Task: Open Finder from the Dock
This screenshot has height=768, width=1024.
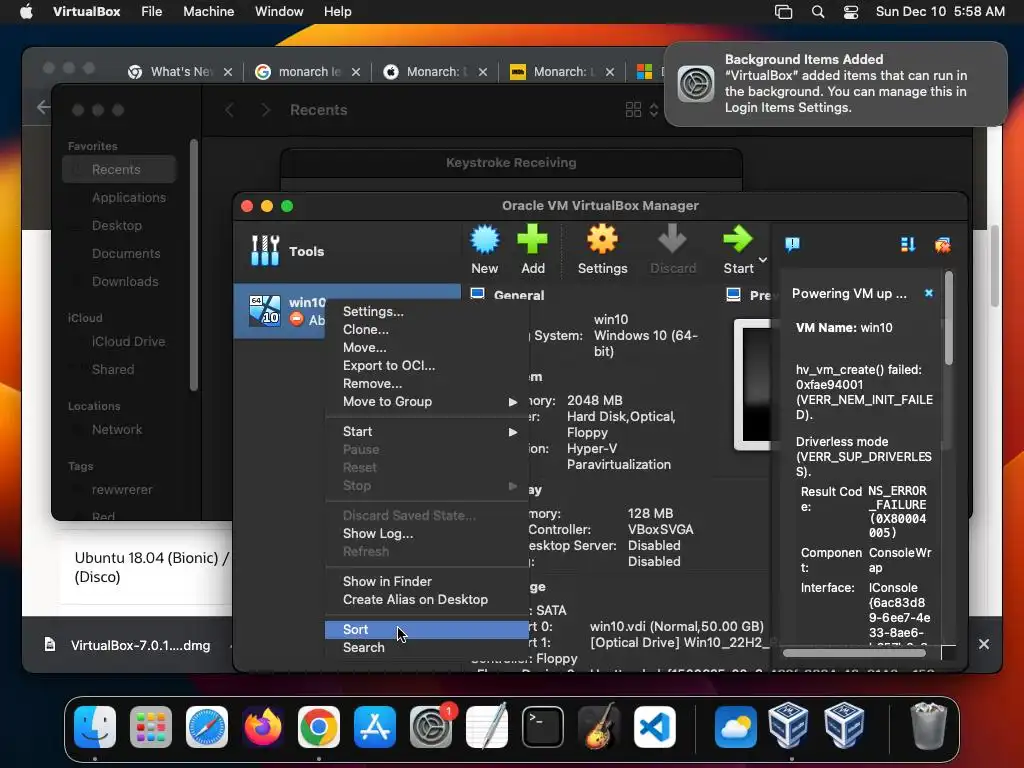Action: pos(95,727)
